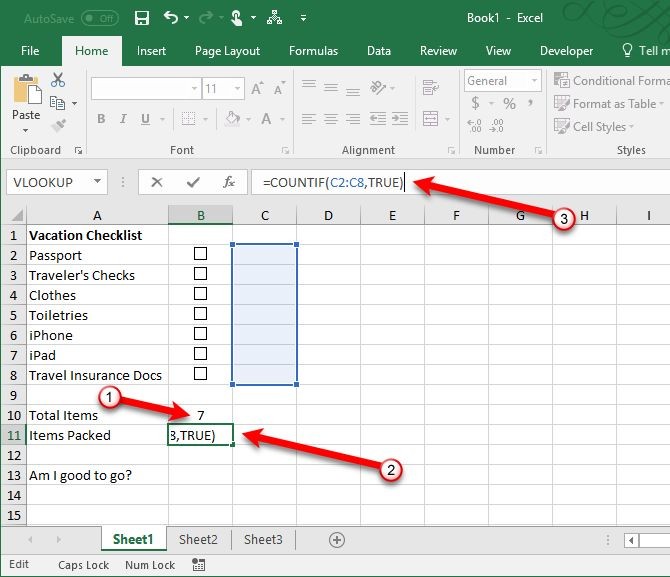Screen dimensions: 670x577
Task: Click the Borders icon
Action: coord(188,118)
